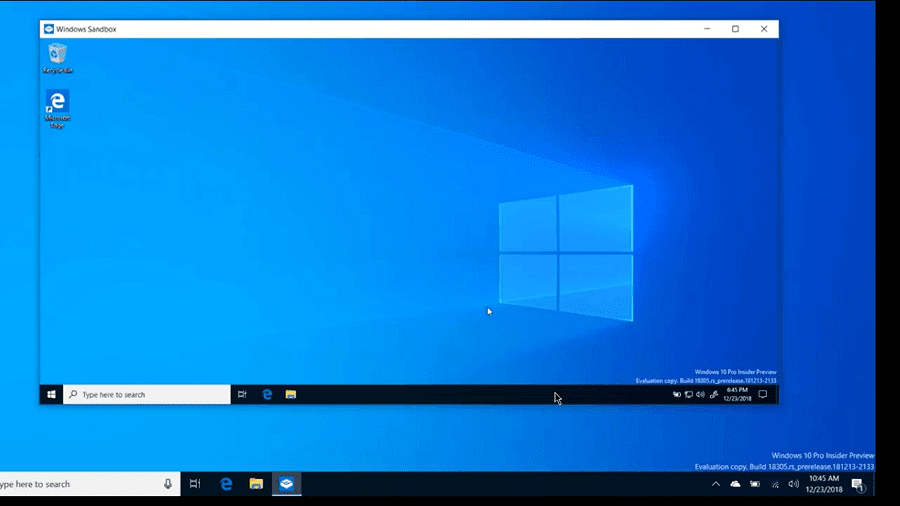Click the network icon in the Sandbox system tray

(689, 395)
